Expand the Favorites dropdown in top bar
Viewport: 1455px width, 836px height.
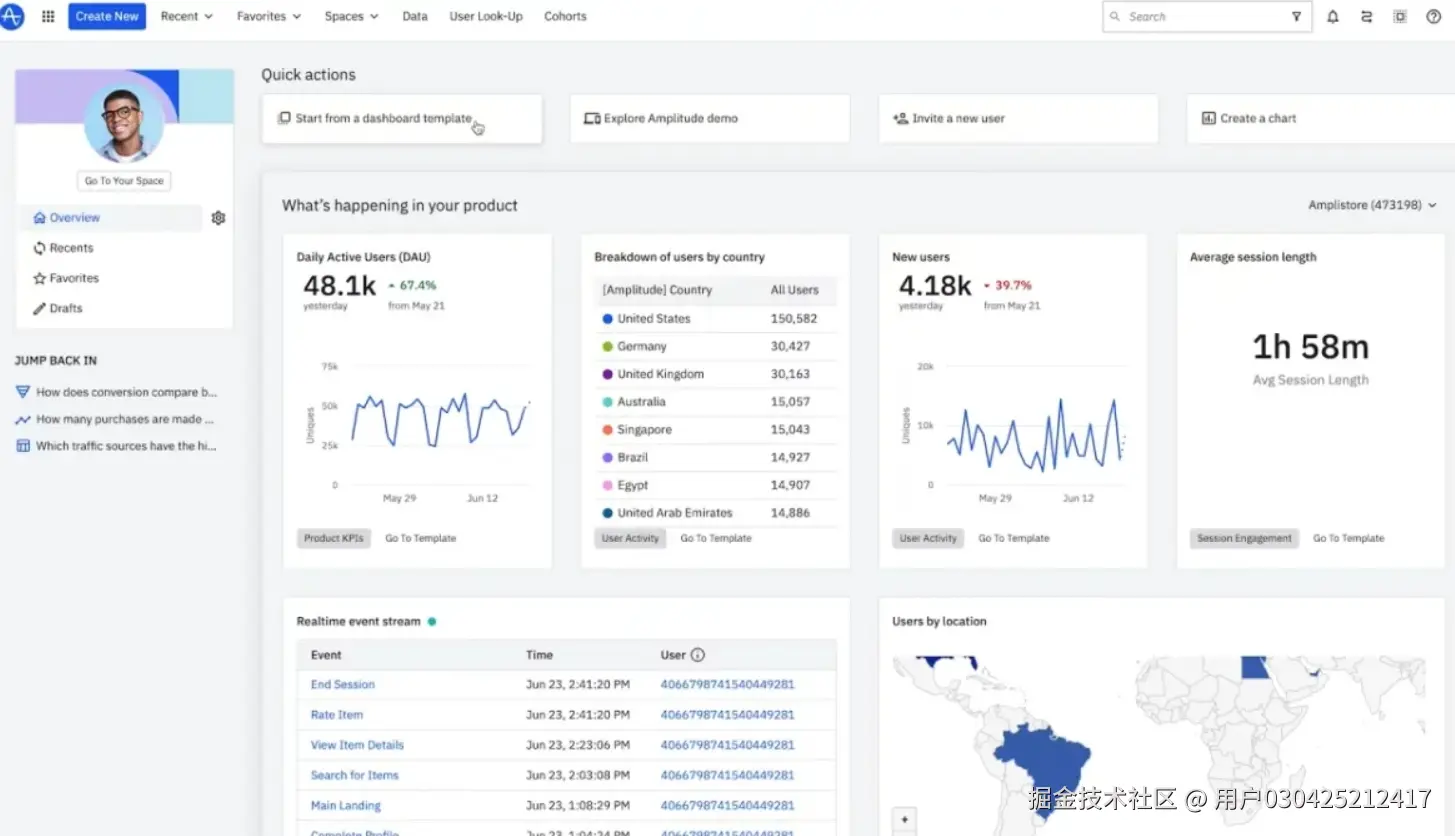click(x=269, y=16)
